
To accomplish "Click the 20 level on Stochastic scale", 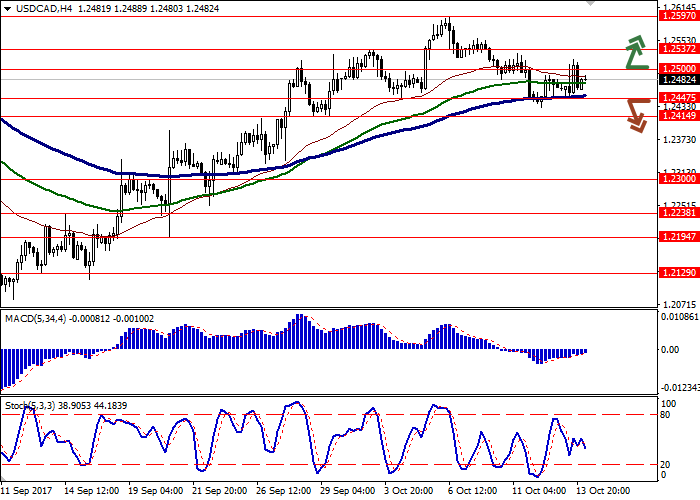I will (665, 465).
